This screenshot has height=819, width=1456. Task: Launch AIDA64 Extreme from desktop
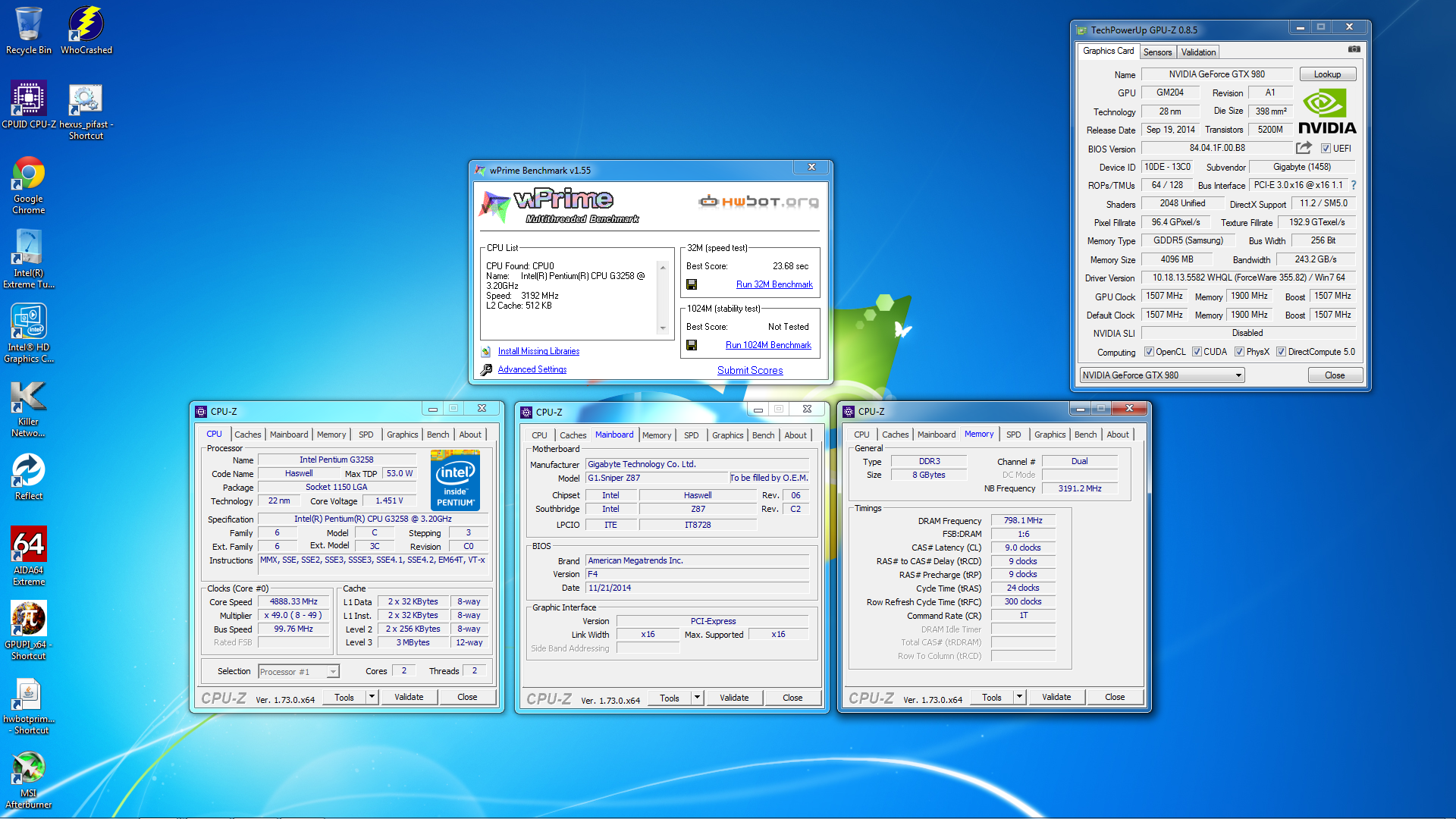[x=29, y=556]
